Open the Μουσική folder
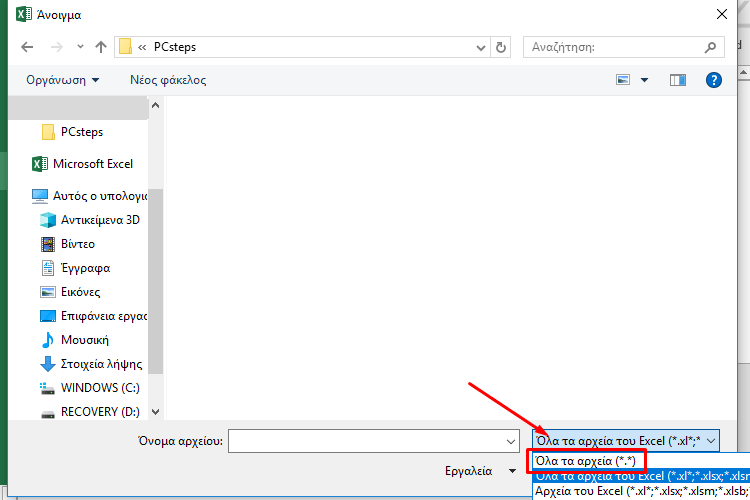 click(75, 340)
